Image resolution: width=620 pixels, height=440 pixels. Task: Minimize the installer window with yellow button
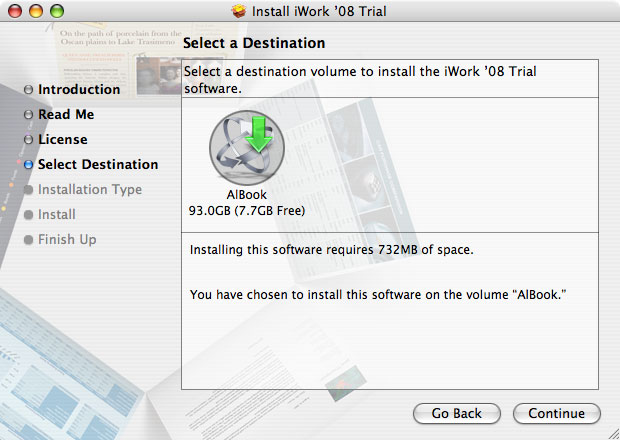tap(36, 11)
